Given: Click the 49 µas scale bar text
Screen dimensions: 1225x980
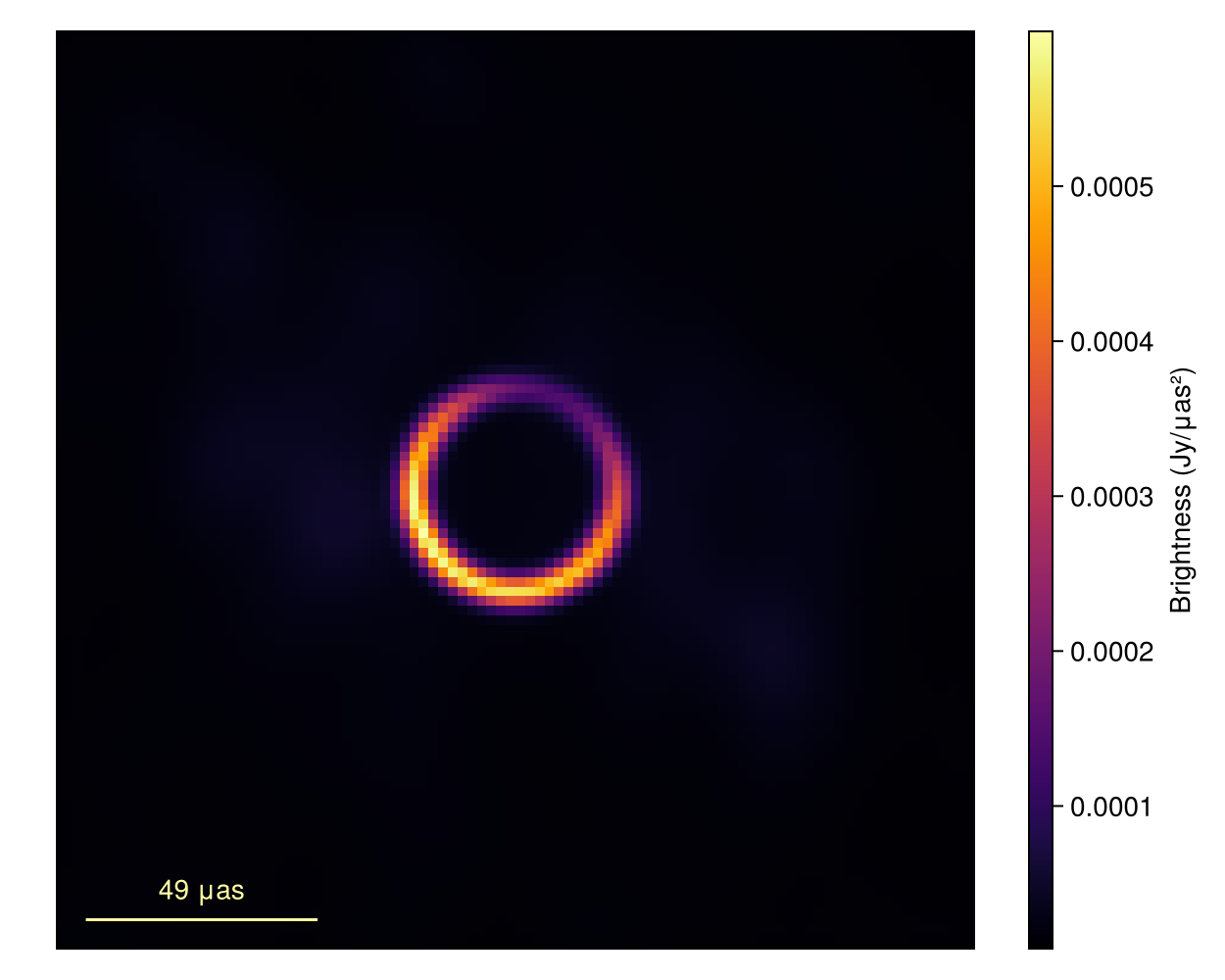Looking at the screenshot, I should [201, 890].
